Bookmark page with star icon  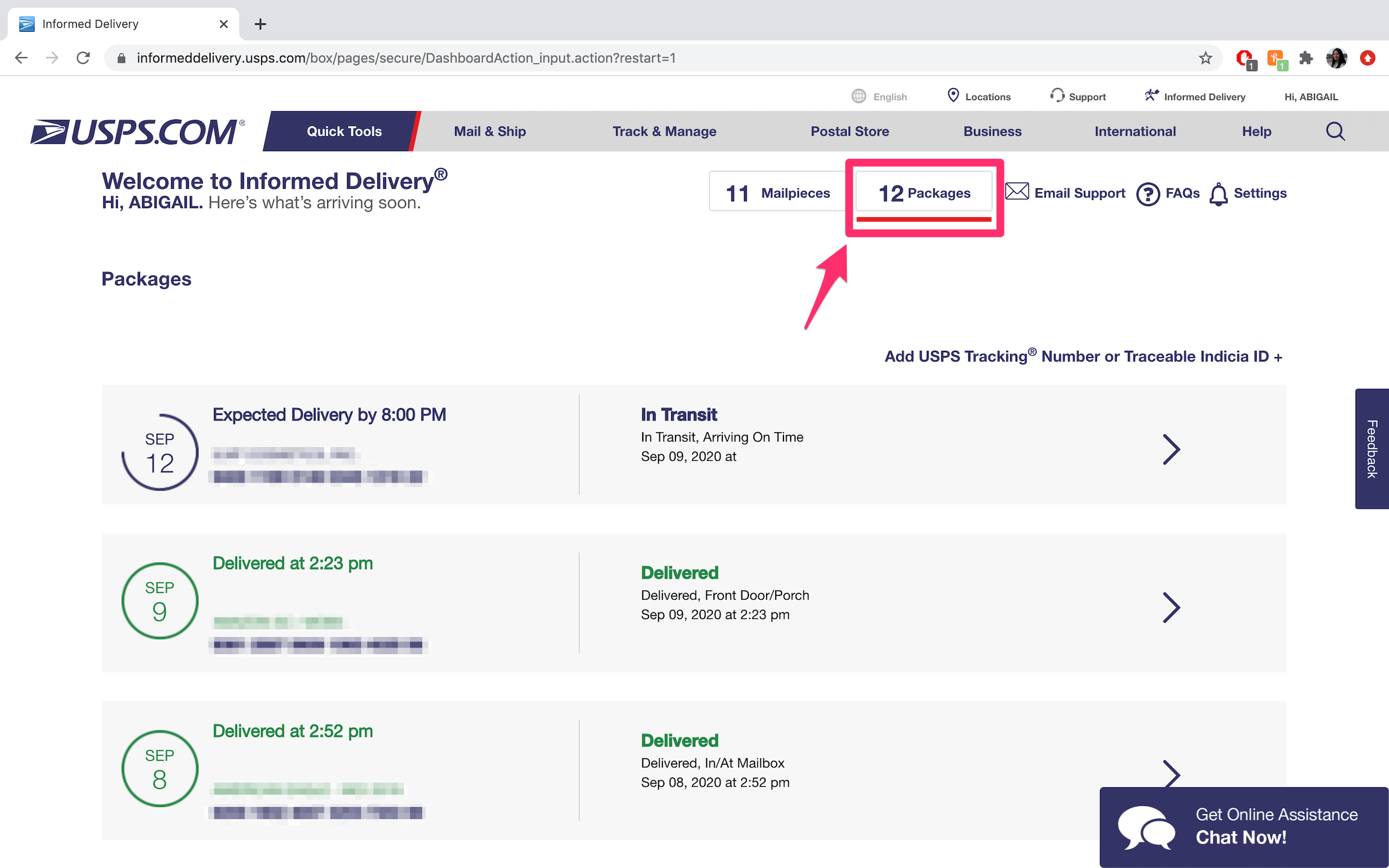(1205, 58)
